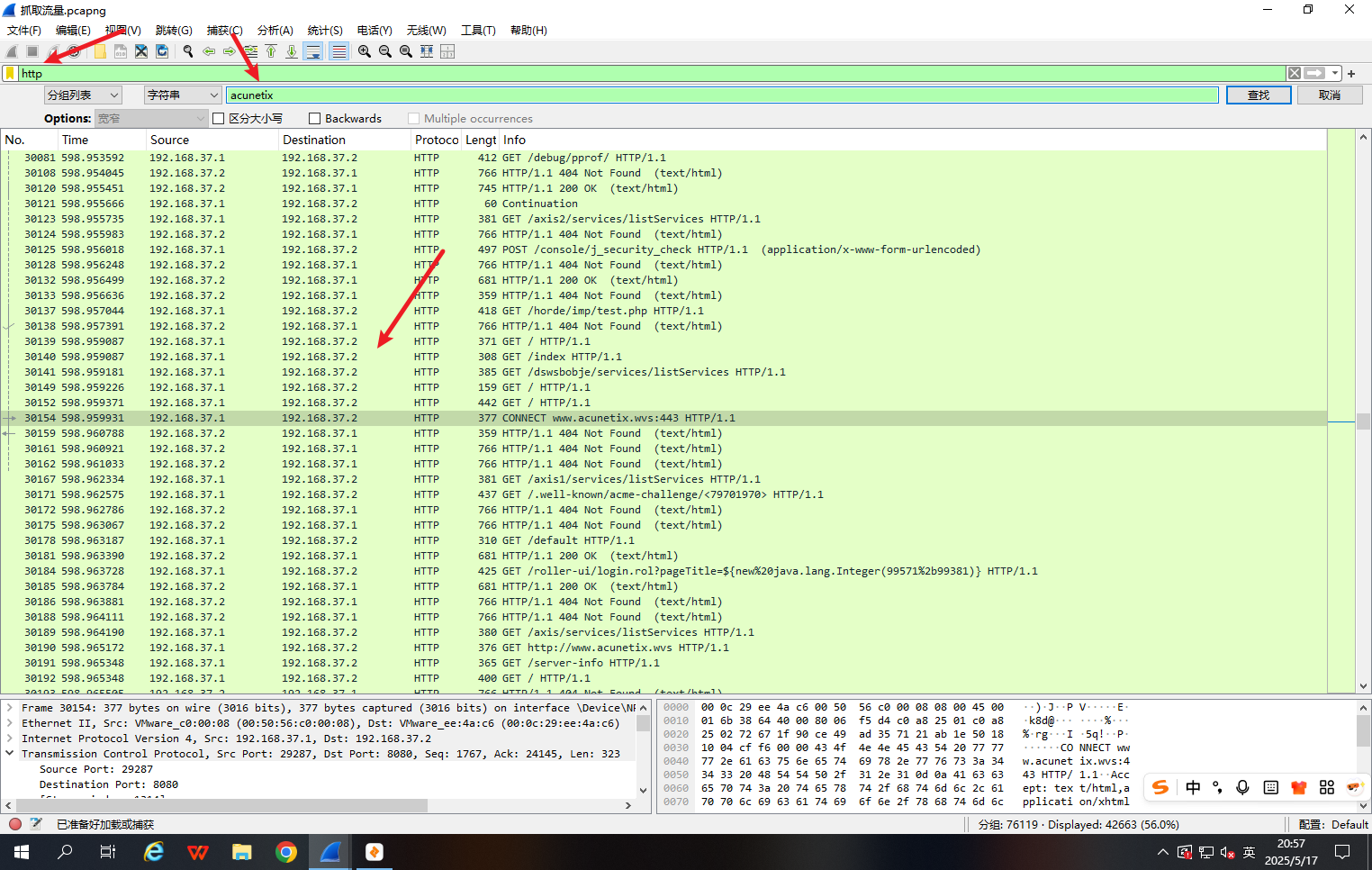Open the 统计(S) menu
The height and width of the screenshot is (870, 1372).
tap(325, 30)
